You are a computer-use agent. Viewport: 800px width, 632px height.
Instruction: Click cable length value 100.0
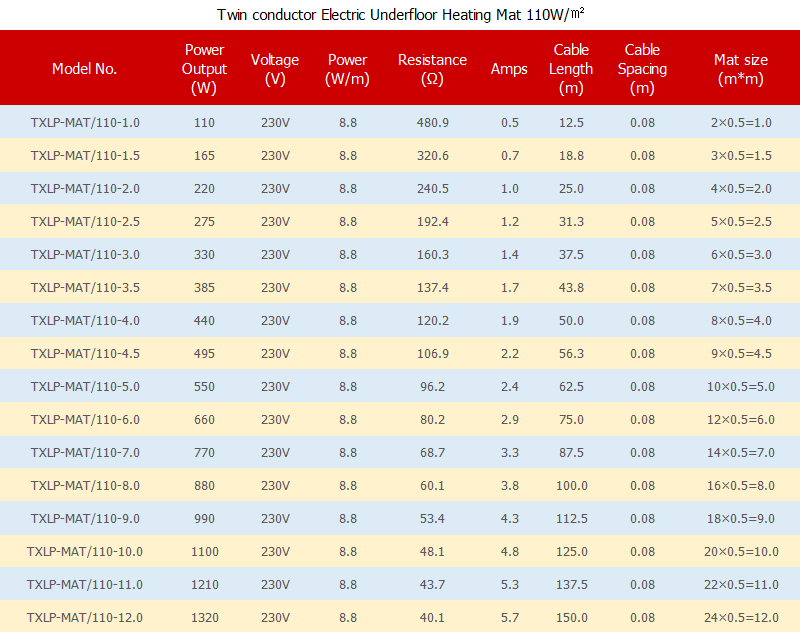point(571,486)
